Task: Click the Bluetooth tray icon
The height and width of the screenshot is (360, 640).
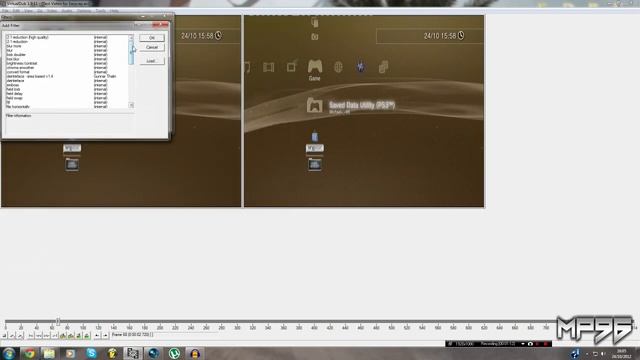Action: (575, 353)
